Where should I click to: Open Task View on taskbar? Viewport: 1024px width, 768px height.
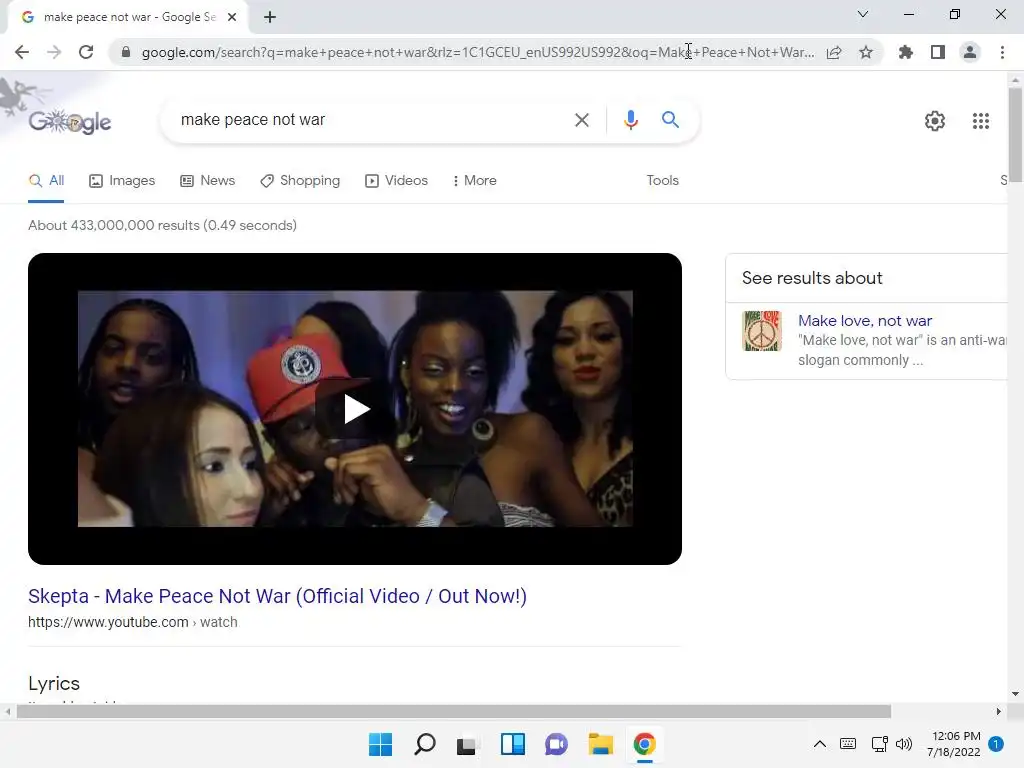pyautogui.click(x=466, y=745)
